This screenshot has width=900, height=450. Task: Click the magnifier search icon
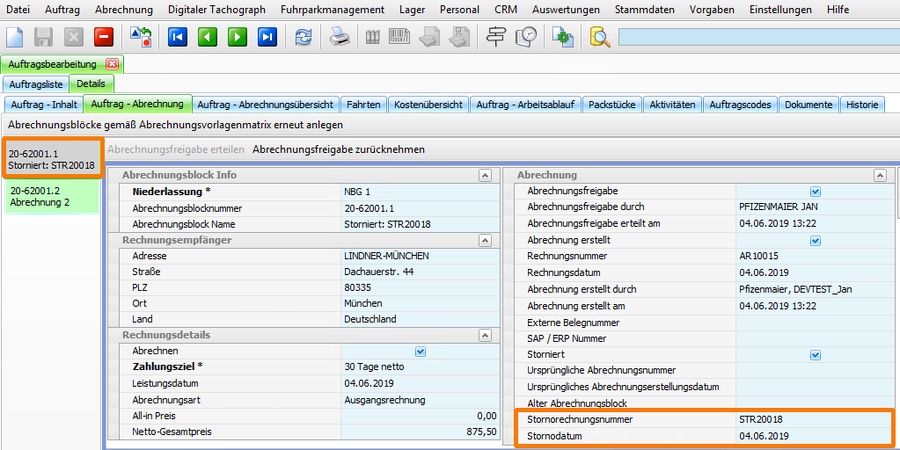tap(599, 38)
